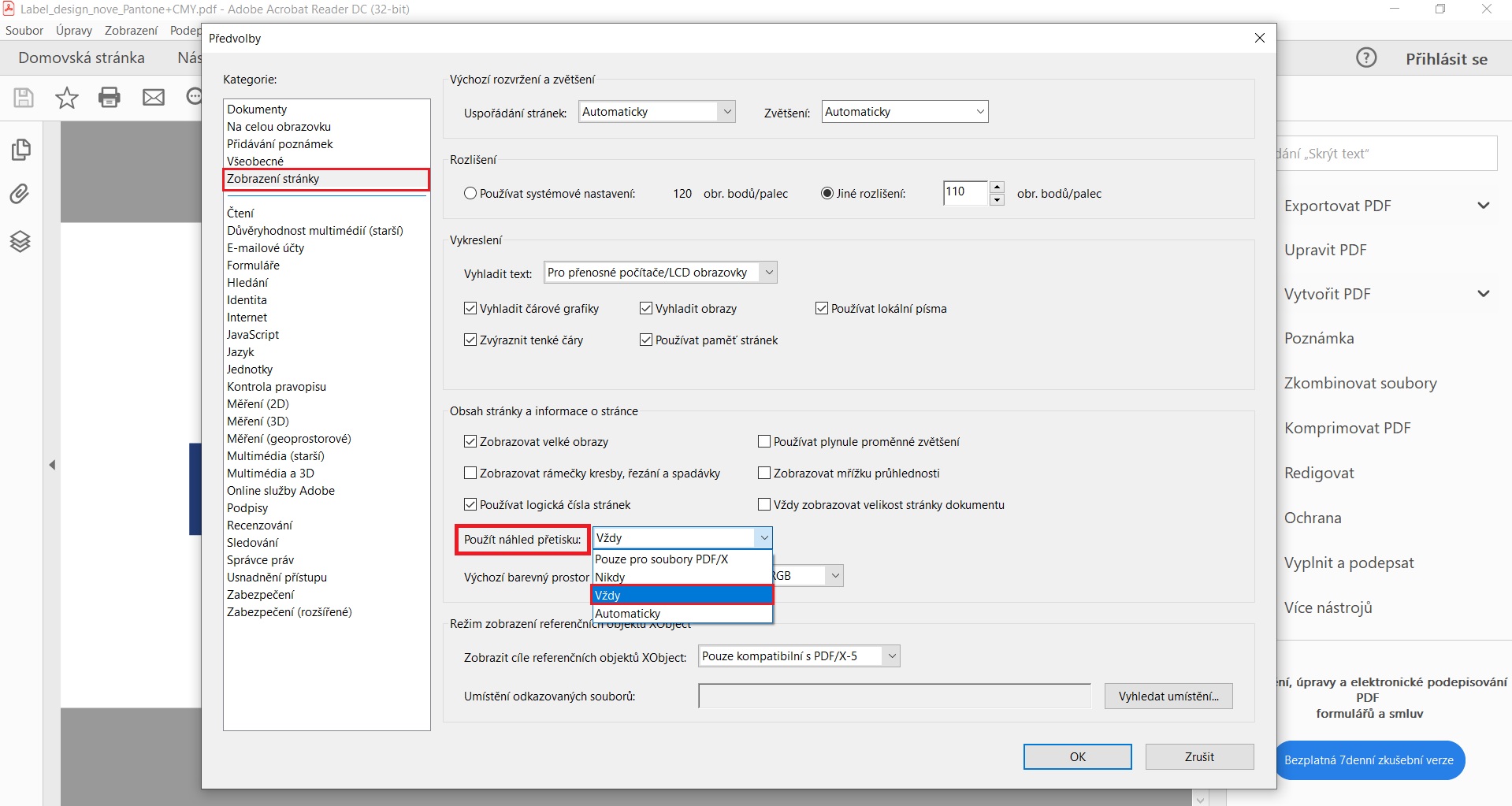Viewport: 1512px width, 806px height.
Task: Toggle 'Vyhladit obrazy' checkbox
Action: (646, 308)
